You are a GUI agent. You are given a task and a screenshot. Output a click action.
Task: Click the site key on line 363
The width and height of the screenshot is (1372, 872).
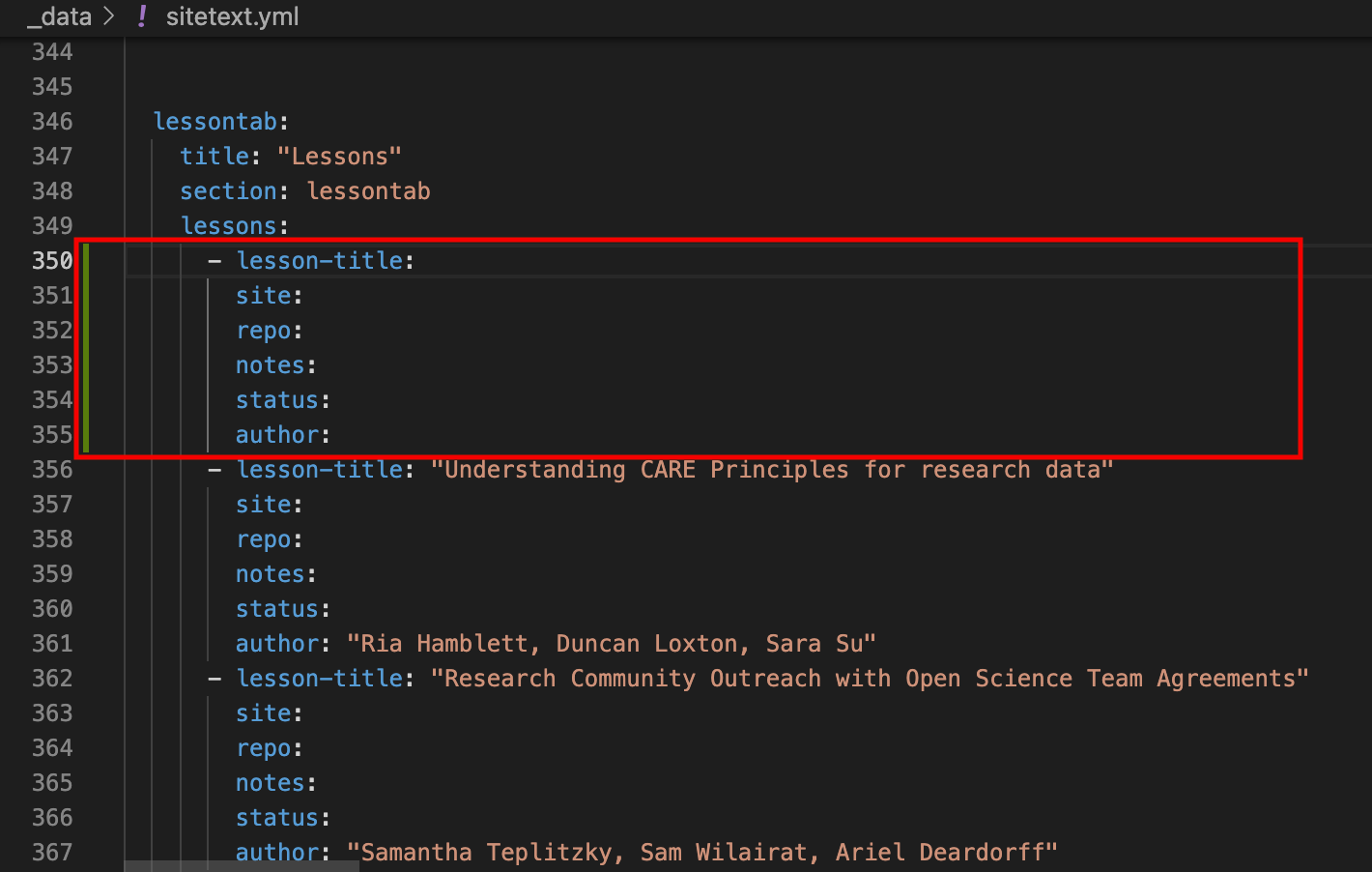tap(264, 713)
